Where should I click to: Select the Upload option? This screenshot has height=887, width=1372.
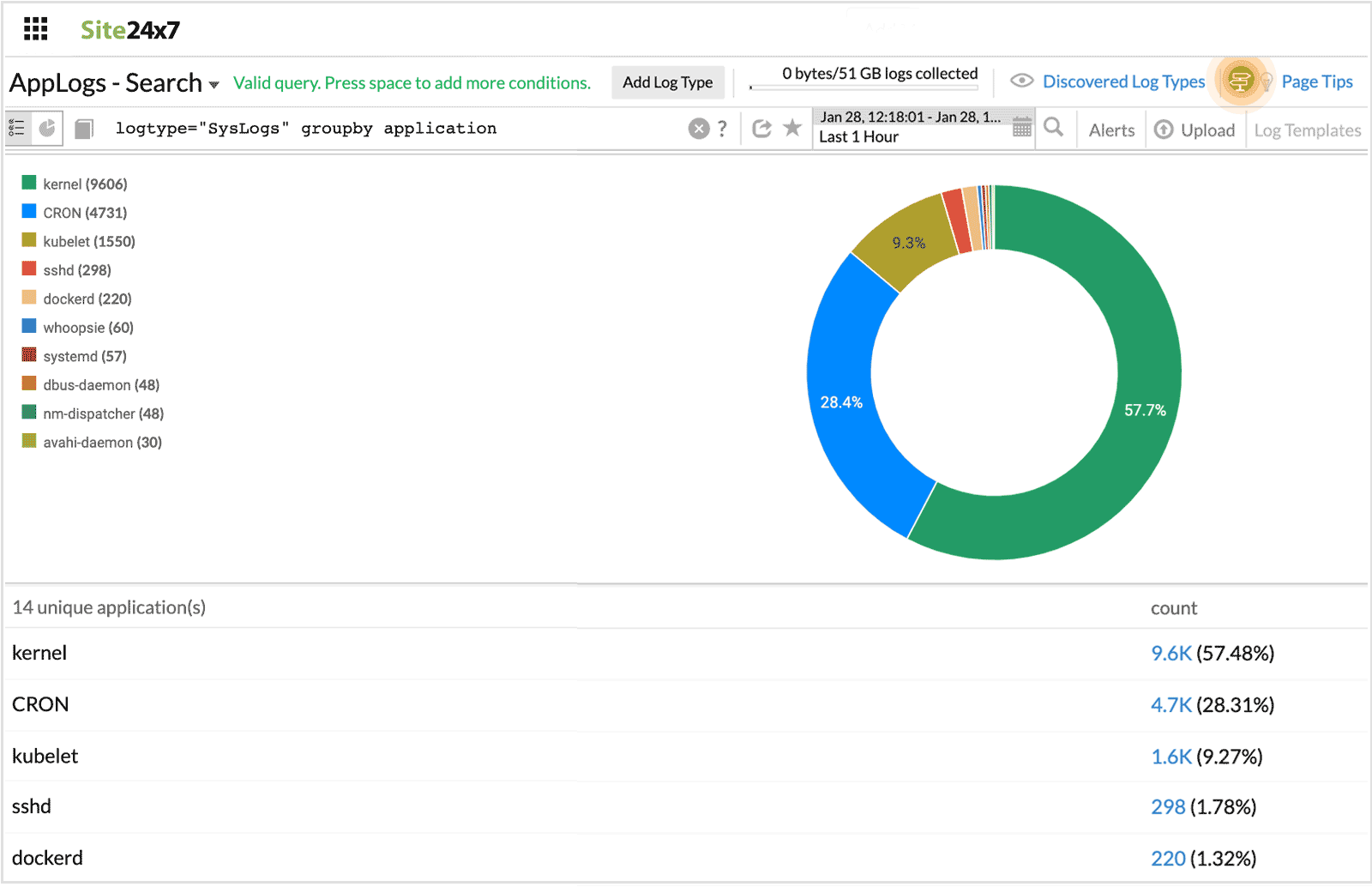point(1195,130)
